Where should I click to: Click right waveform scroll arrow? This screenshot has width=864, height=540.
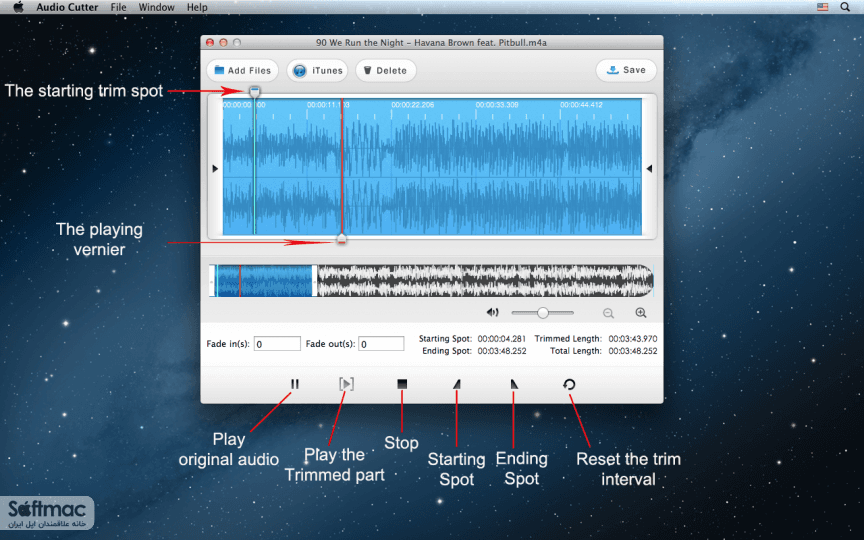(649, 169)
